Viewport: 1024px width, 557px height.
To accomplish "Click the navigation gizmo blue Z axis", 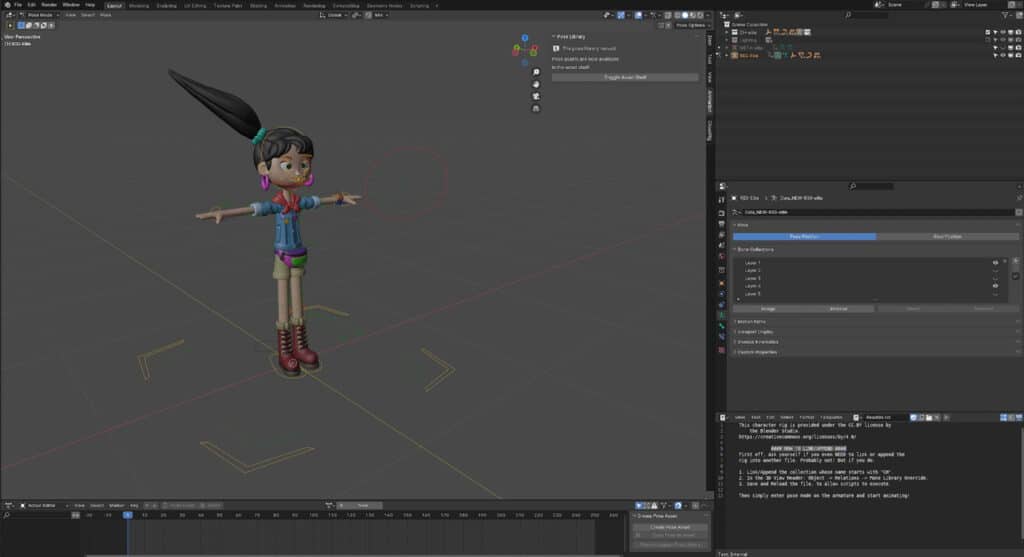I will (x=524, y=38).
